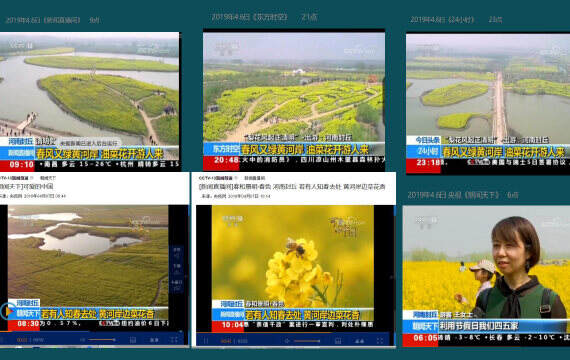Toggle fullscreen in wetland video player

174,340
